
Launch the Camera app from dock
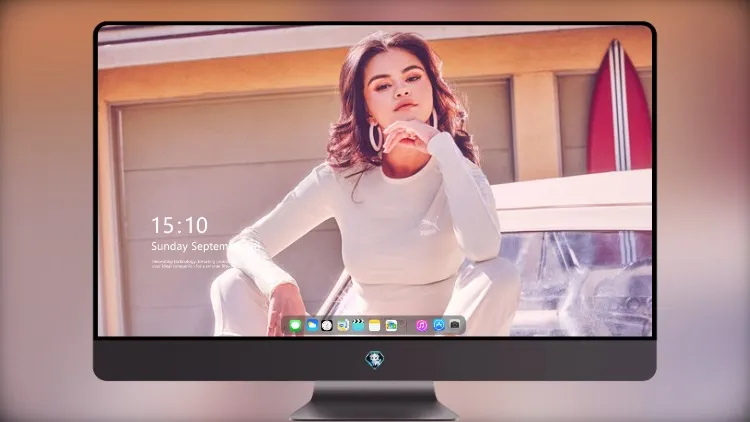[x=455, y=325]
